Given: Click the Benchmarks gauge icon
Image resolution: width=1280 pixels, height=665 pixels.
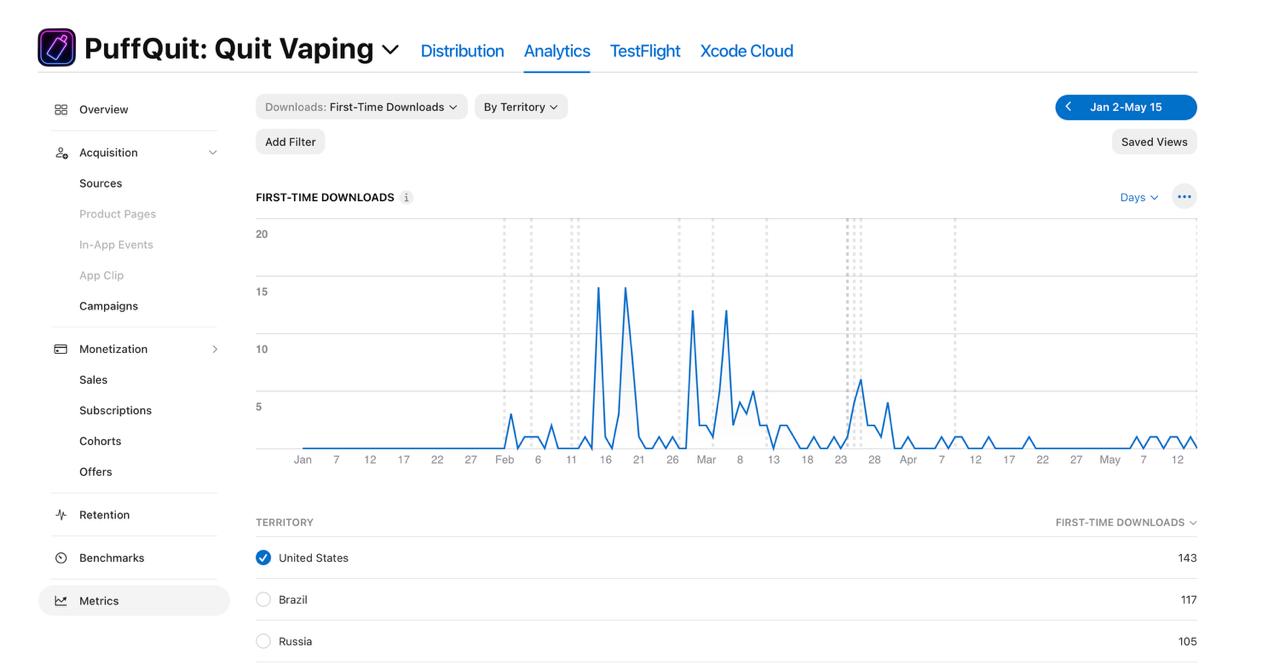Looking at the screenshot, I should 61,558.
